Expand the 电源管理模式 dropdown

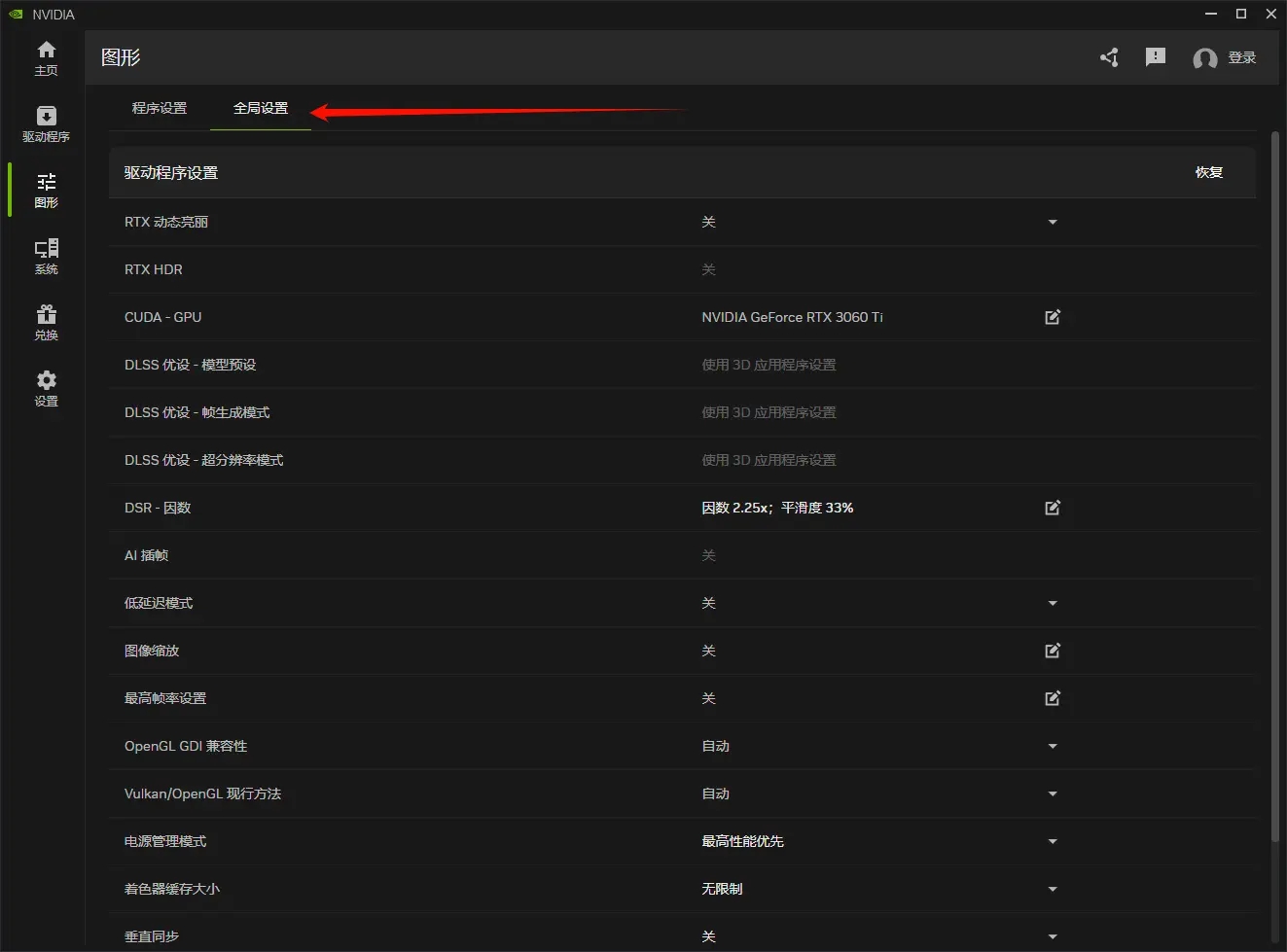(x=1053, y=841)
